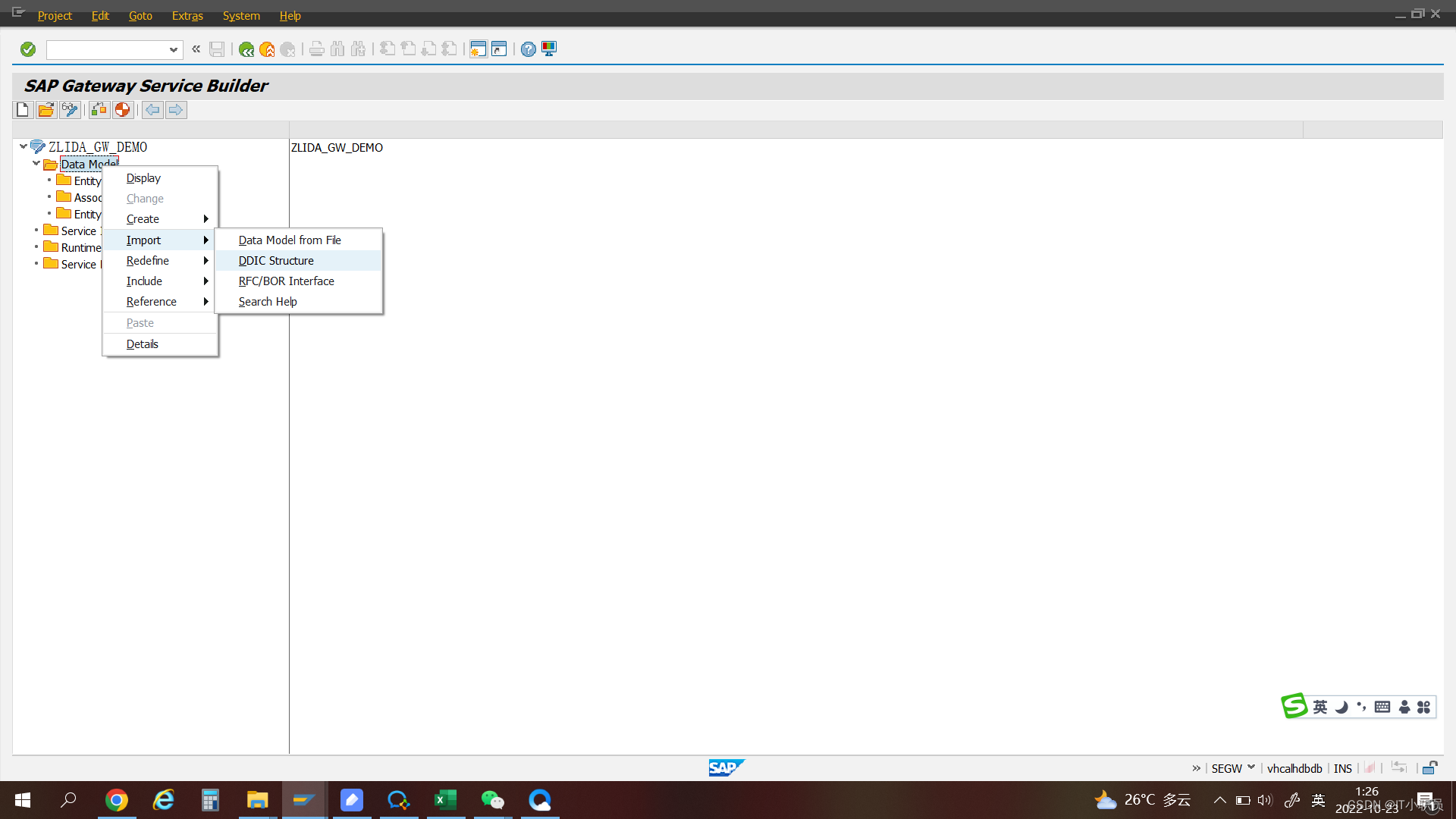Open the Help menu

coord(290,15)
